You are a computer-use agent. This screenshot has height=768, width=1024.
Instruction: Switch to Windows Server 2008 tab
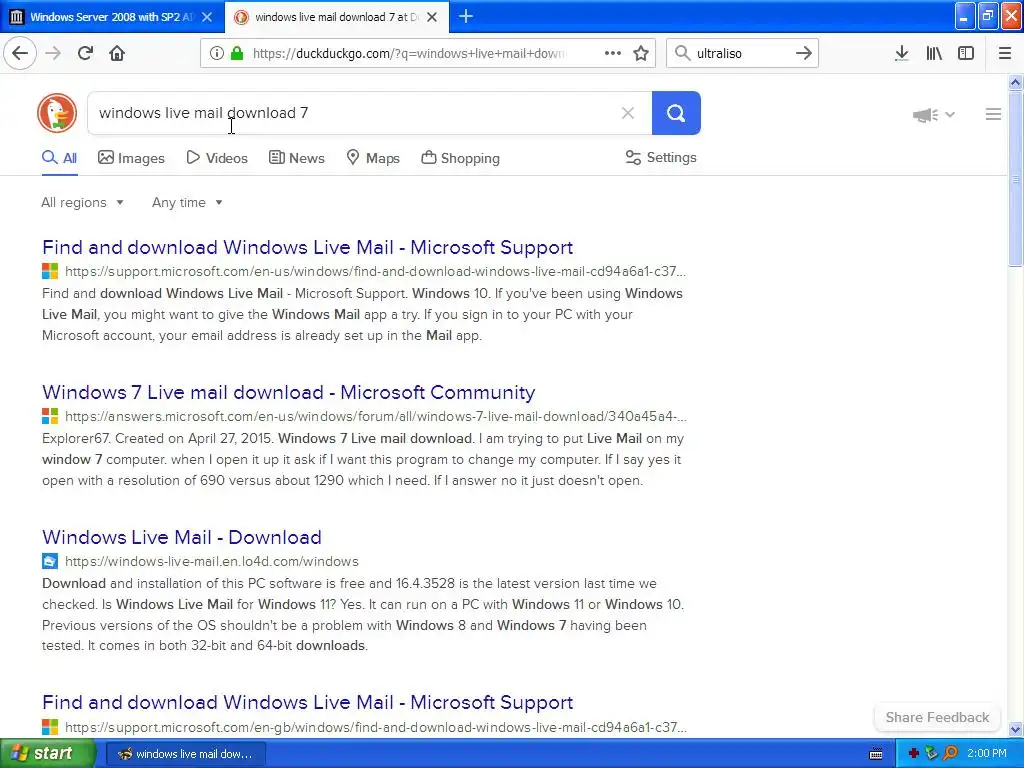(112, 17)
